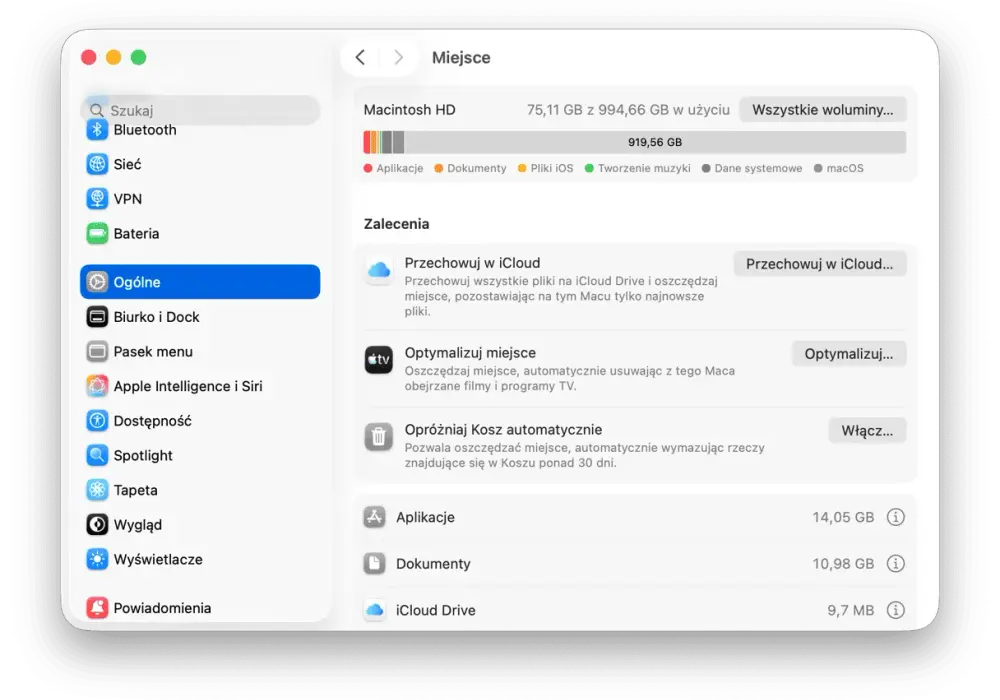Click the Wygląd appearance icon
The width and height of the screenshot is (1000, 700).
coord(97,525)
